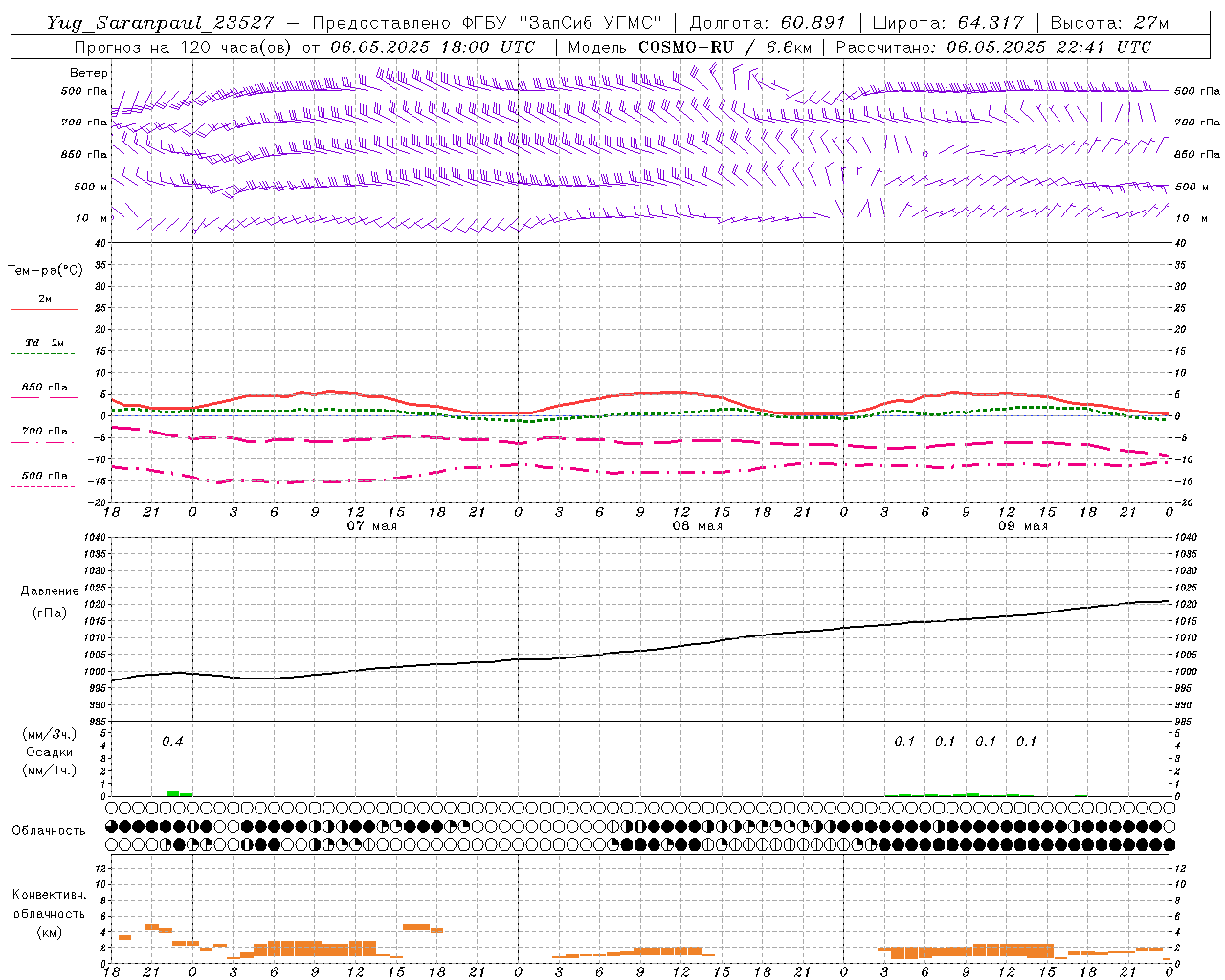Click the 1040 value on left pressure axis
Viewport: 1225px width, 980px height.
point(95,538)
